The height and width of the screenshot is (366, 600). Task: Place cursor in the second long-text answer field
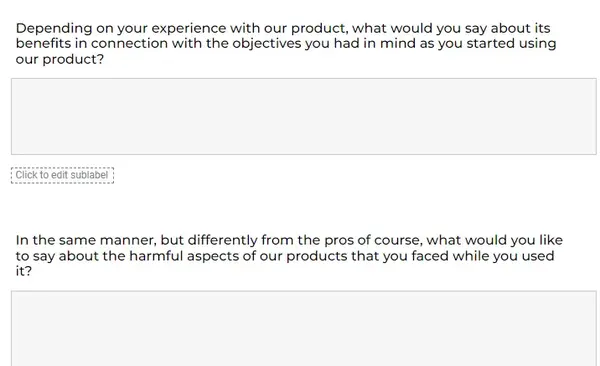coord(303,328)
